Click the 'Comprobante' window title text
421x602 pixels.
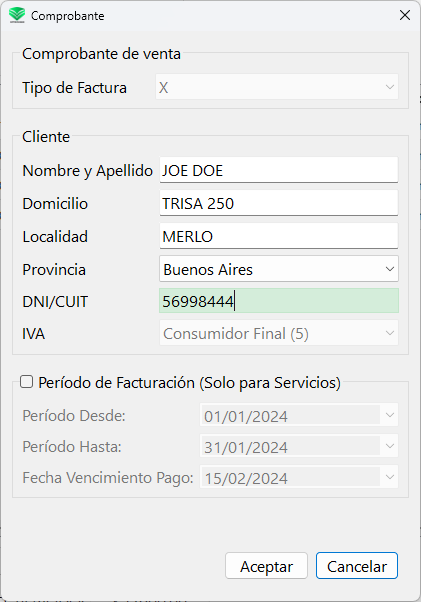click(68, 16)
